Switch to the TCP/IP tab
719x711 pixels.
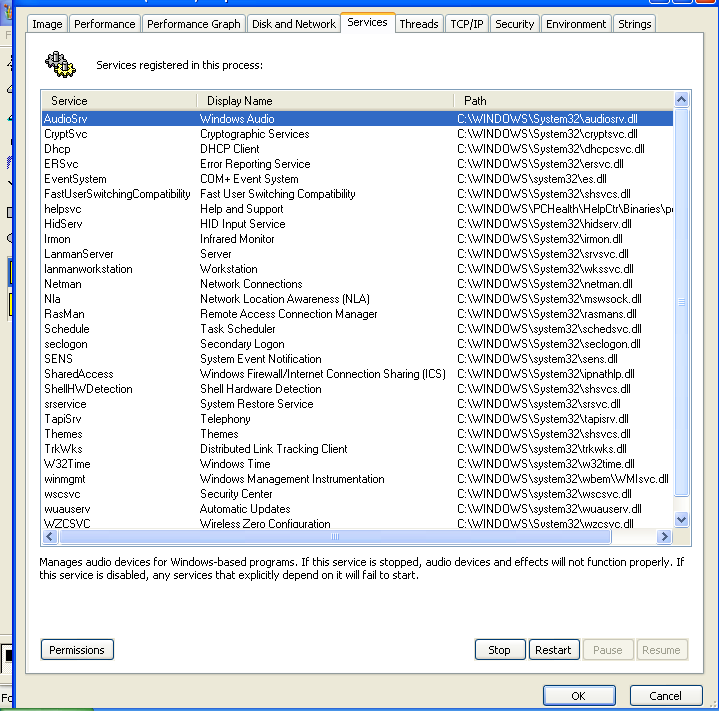tap(467, 24)
